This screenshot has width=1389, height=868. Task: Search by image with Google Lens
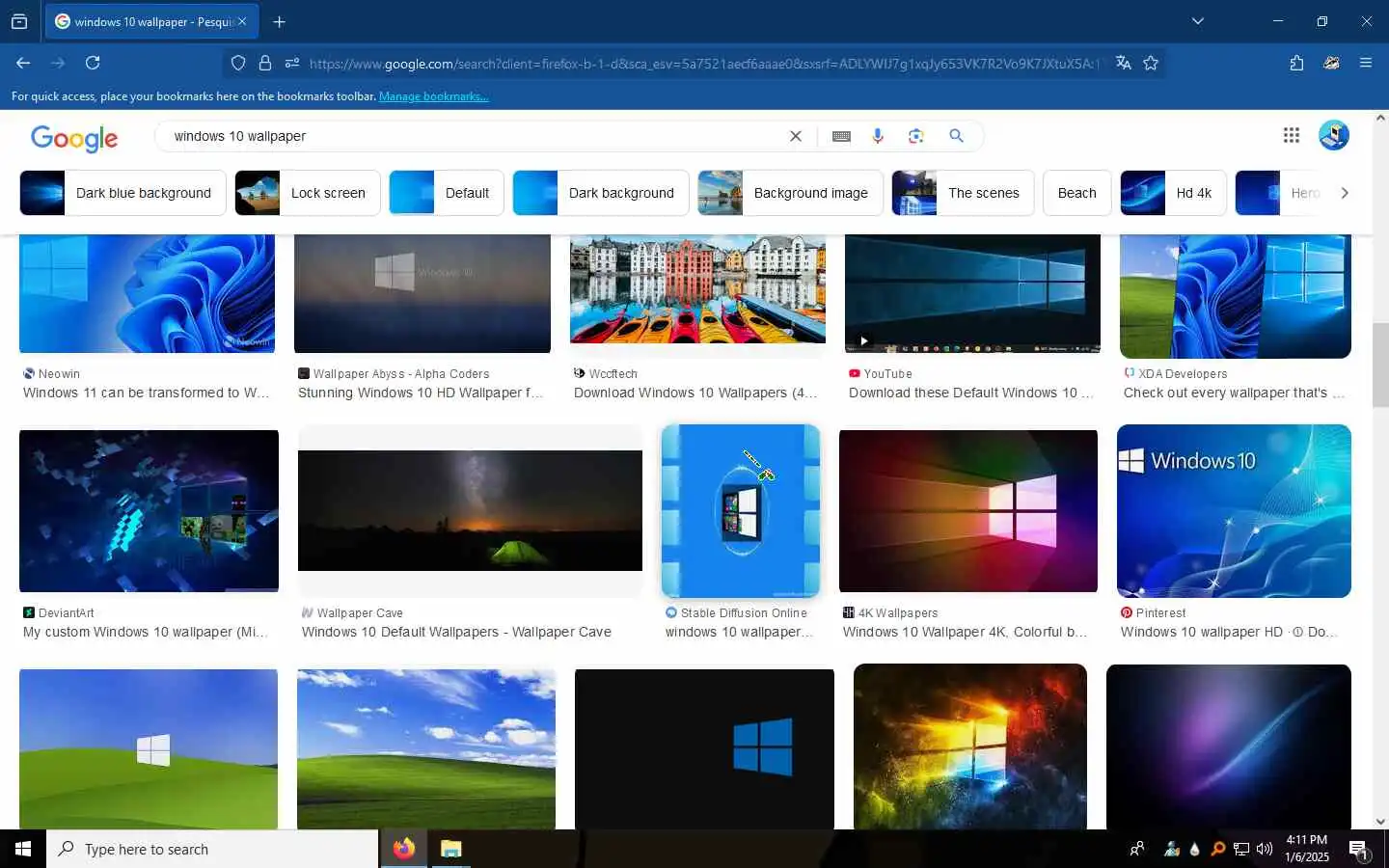click(916, 136)
